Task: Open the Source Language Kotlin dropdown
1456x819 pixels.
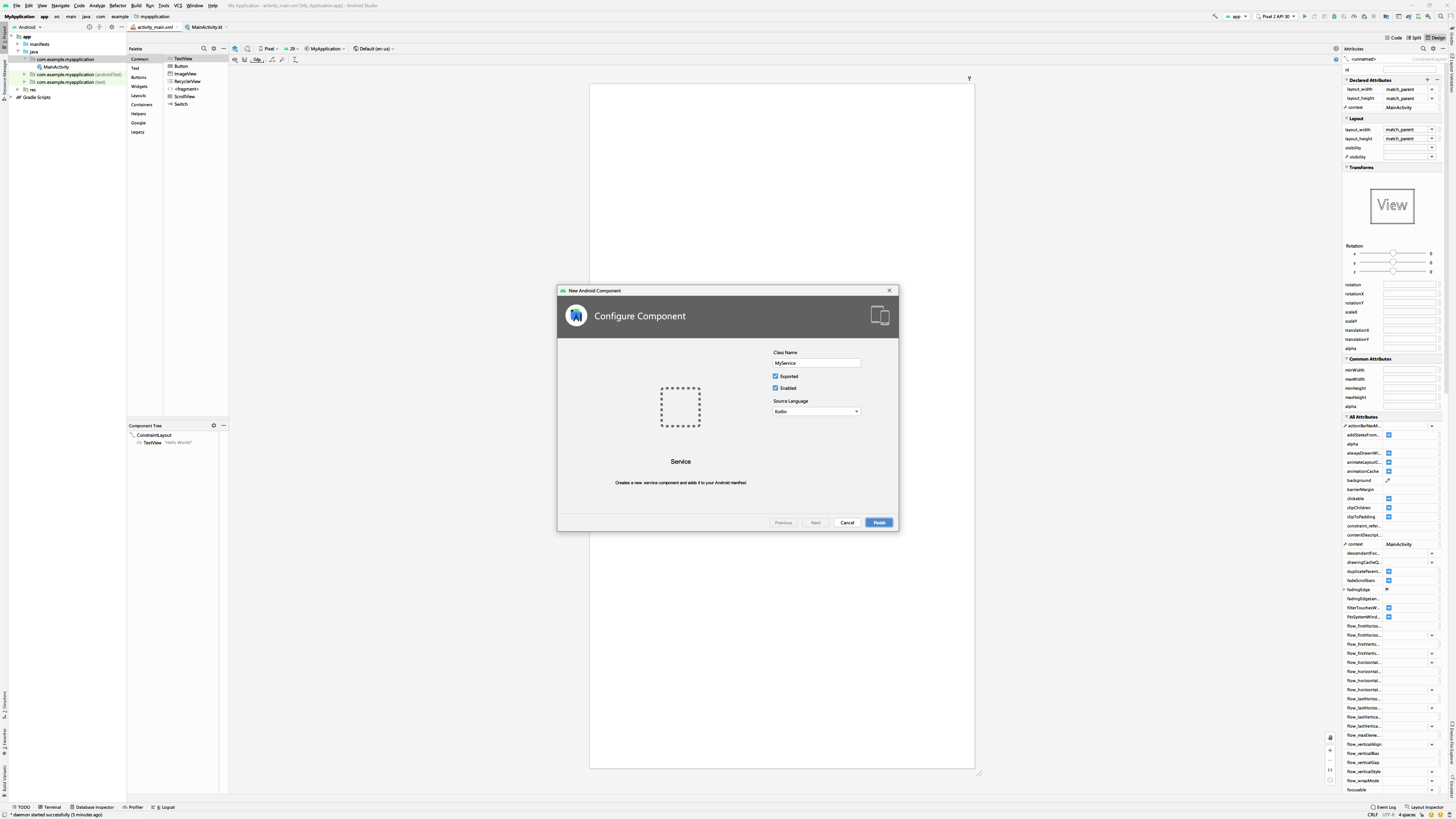Action: point(816,411)
